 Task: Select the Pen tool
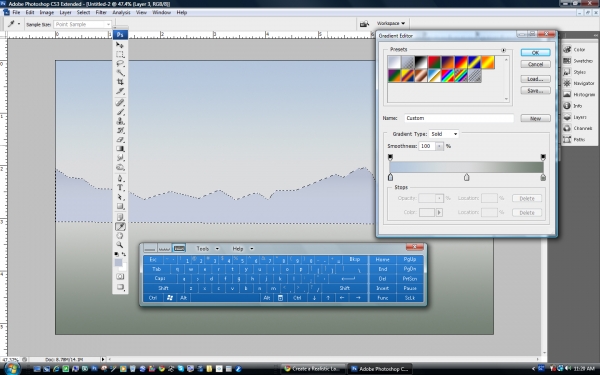pos(120,178)
